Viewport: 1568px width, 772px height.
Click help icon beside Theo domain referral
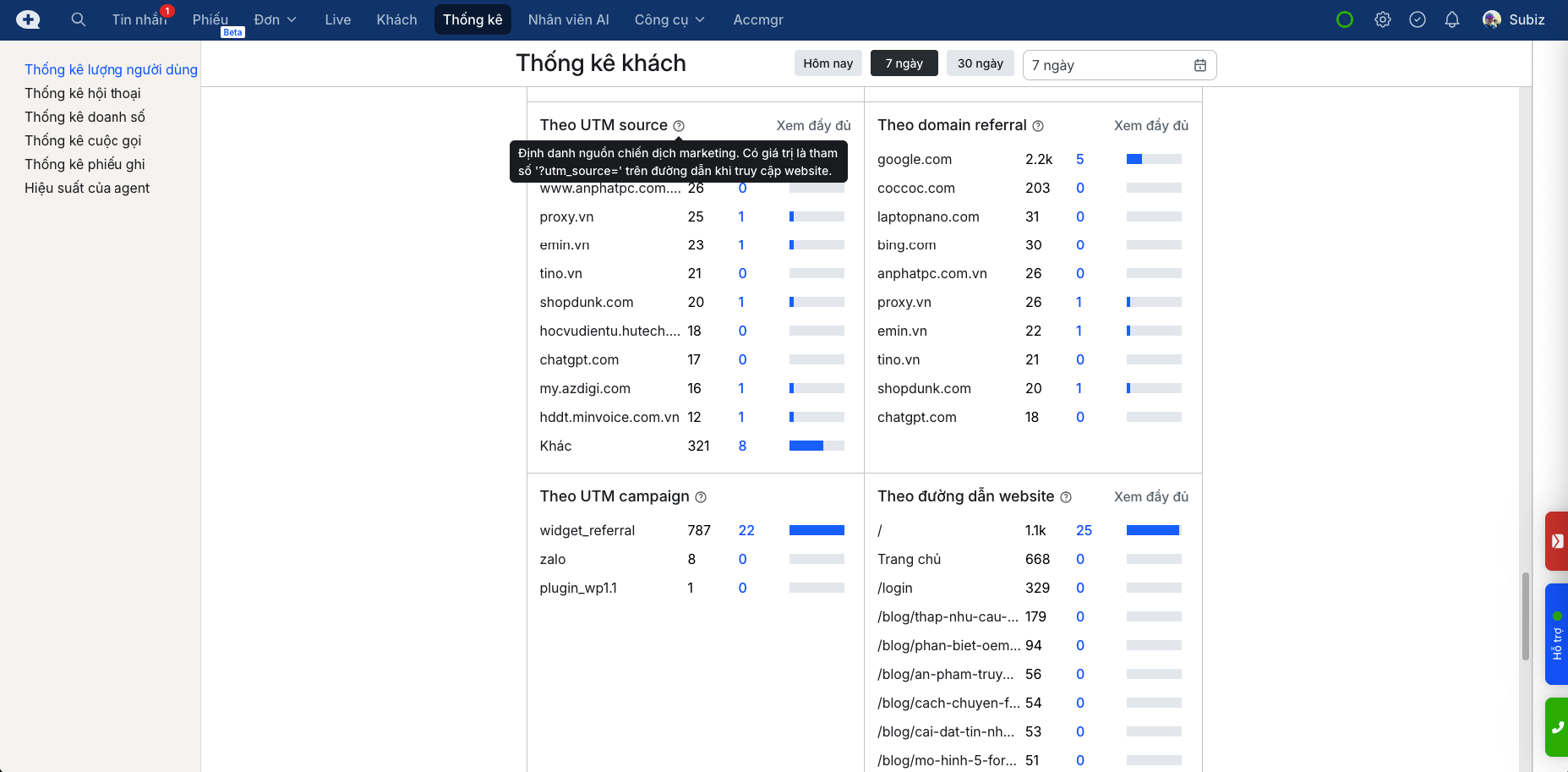pyautogui.click(x=1038, y=126)
